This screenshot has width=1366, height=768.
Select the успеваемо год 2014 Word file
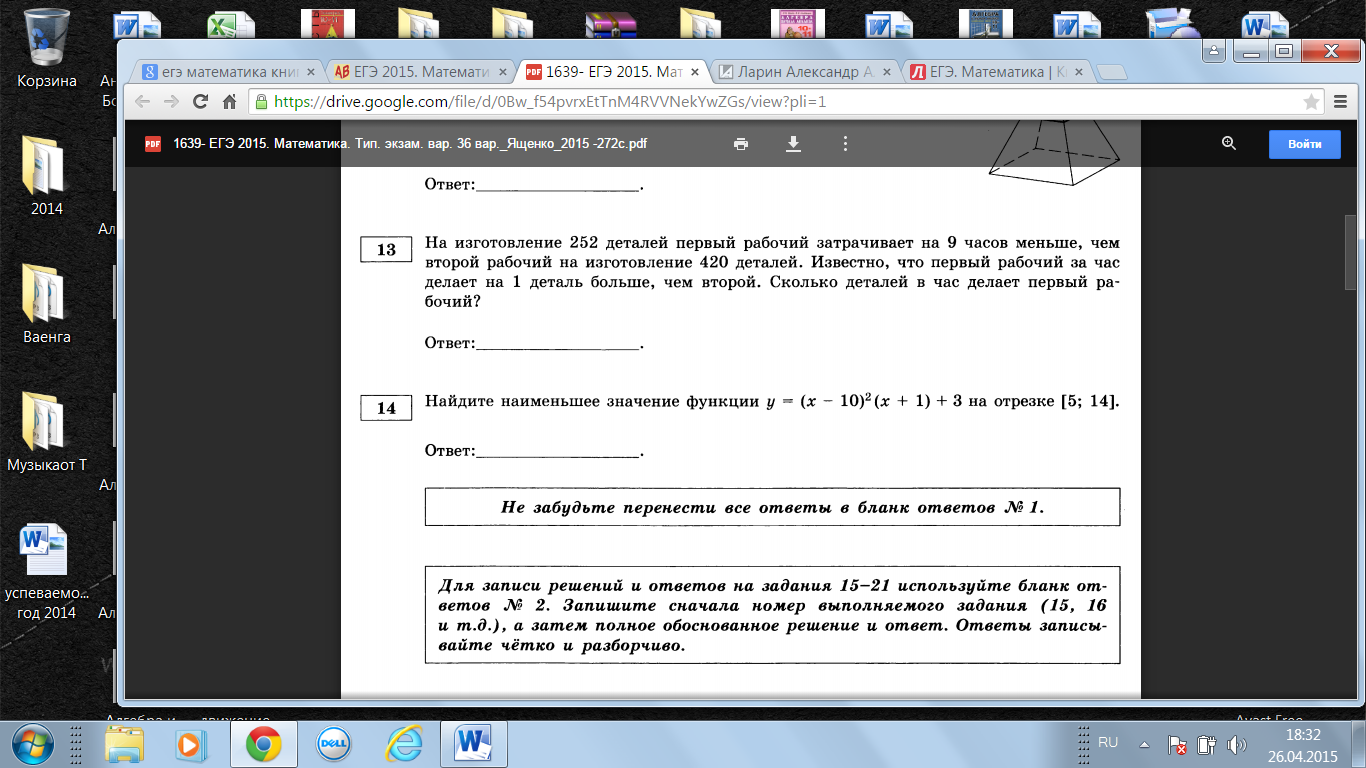click(47, 572)
